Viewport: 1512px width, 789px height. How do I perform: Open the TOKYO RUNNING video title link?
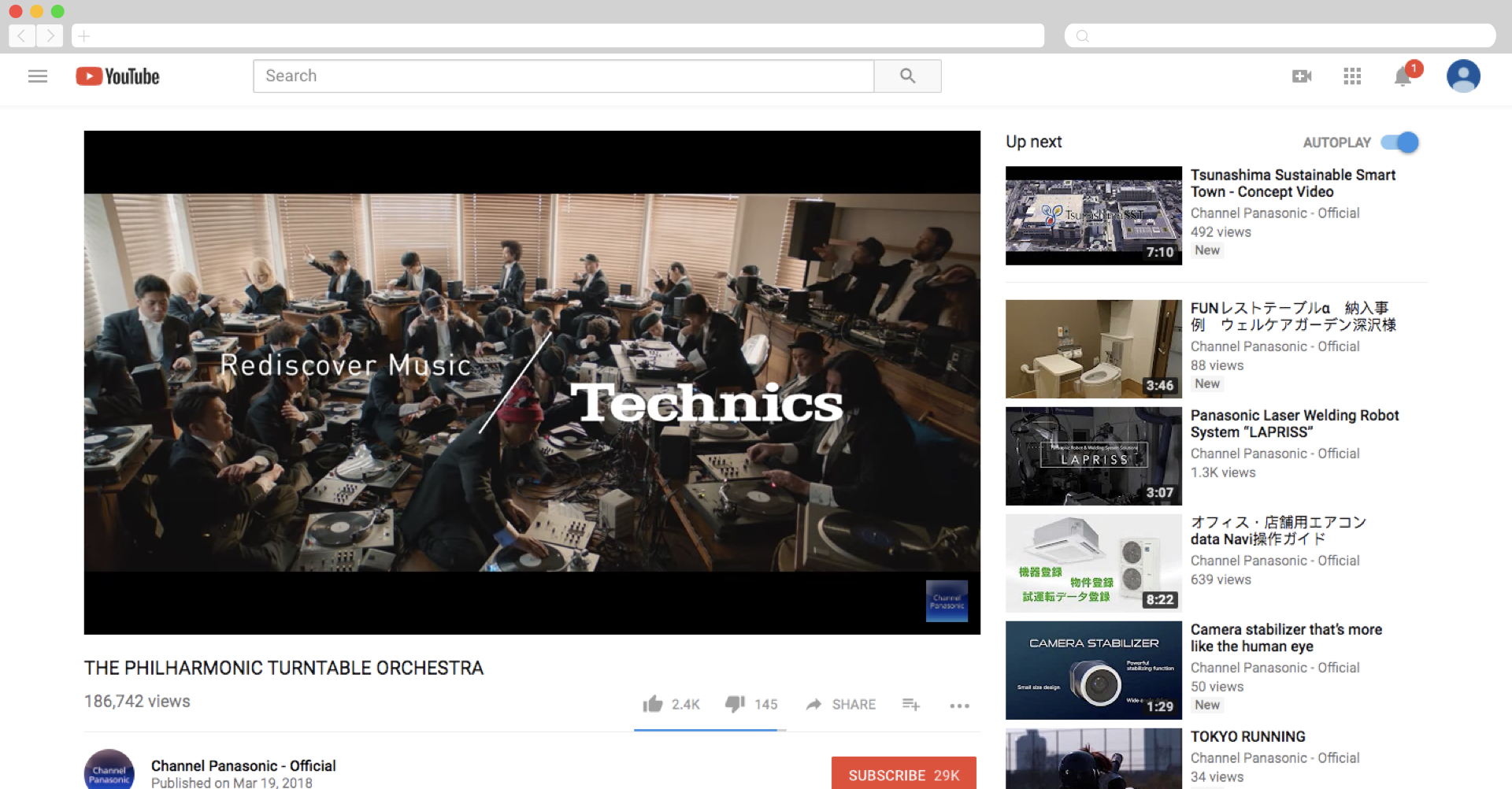(1247, 736)
